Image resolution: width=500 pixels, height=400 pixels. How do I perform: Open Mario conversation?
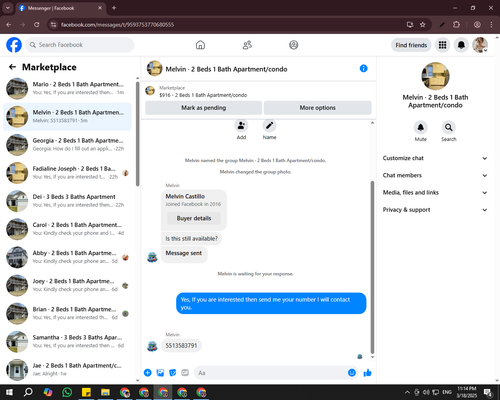pyautogui.click(x=67, y=88)
